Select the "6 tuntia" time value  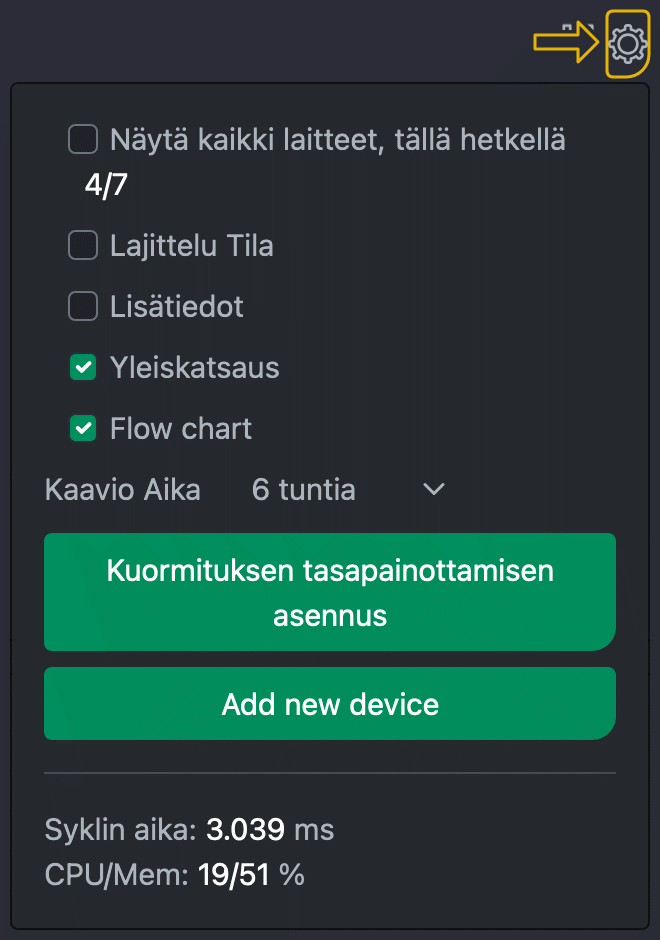point(303,489)
